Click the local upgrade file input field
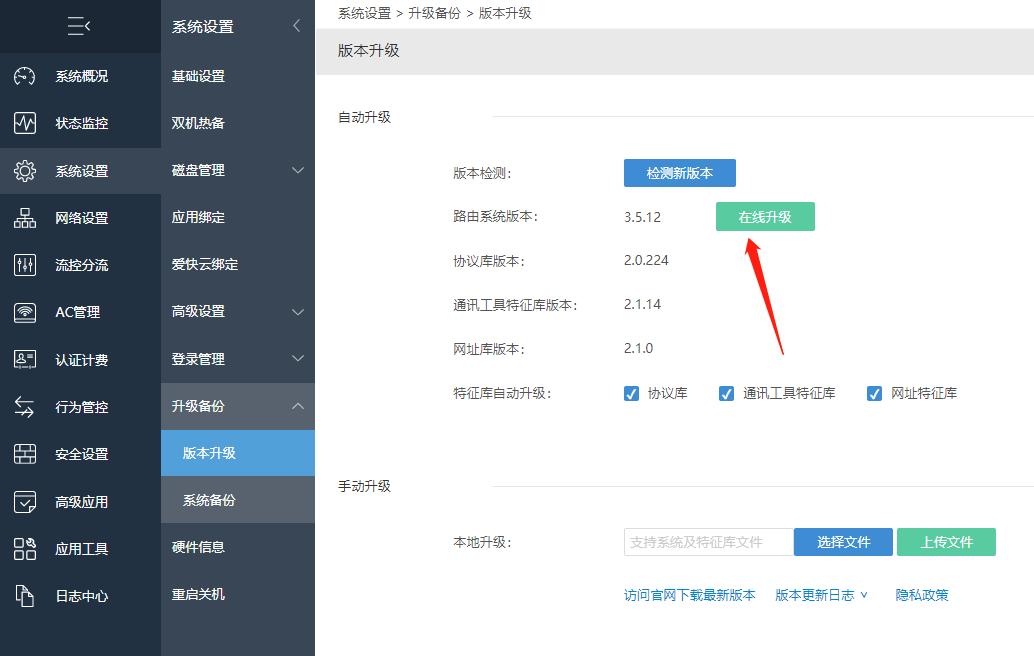 pos(709,541)
